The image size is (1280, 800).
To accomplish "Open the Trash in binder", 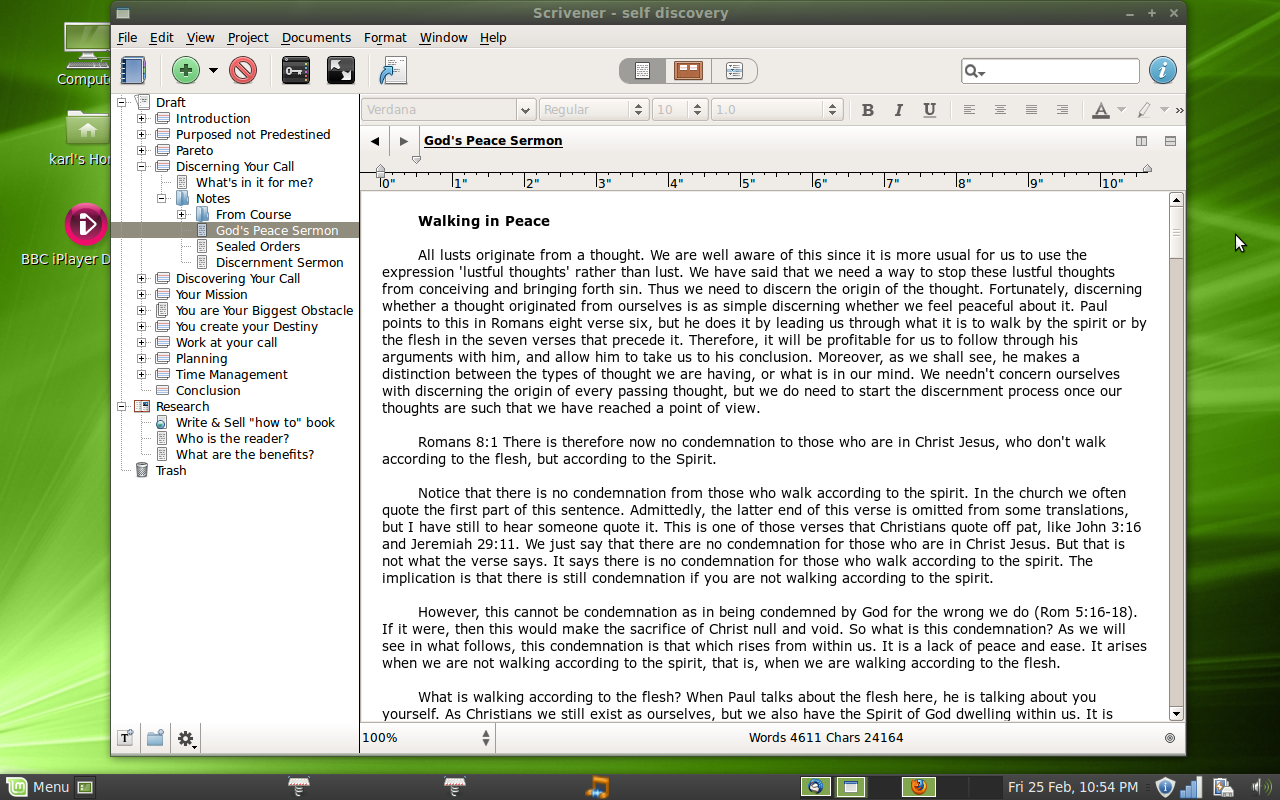I will coord(170,470).
